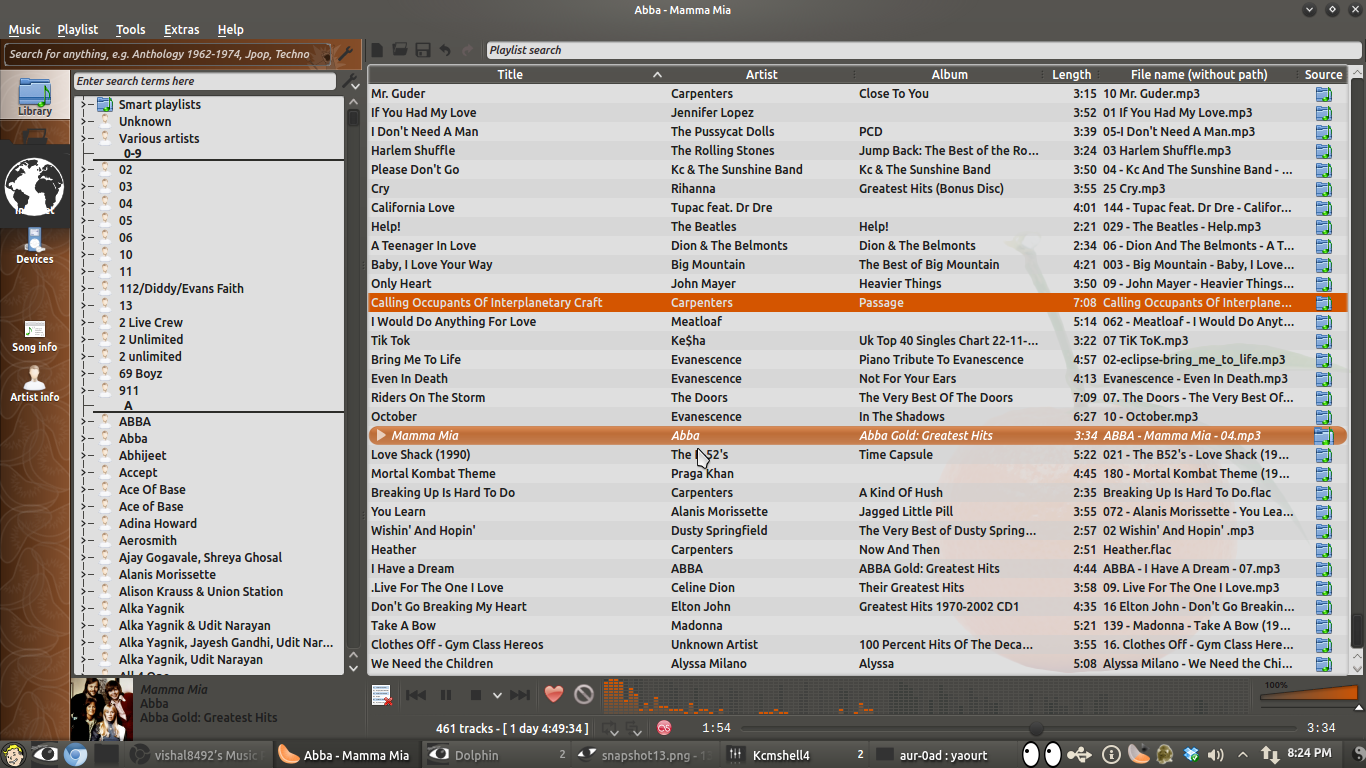Image resolution: width=1366 pixels, height=768 pixels.
Task: Open the Help menu
Action: (231, 30)
